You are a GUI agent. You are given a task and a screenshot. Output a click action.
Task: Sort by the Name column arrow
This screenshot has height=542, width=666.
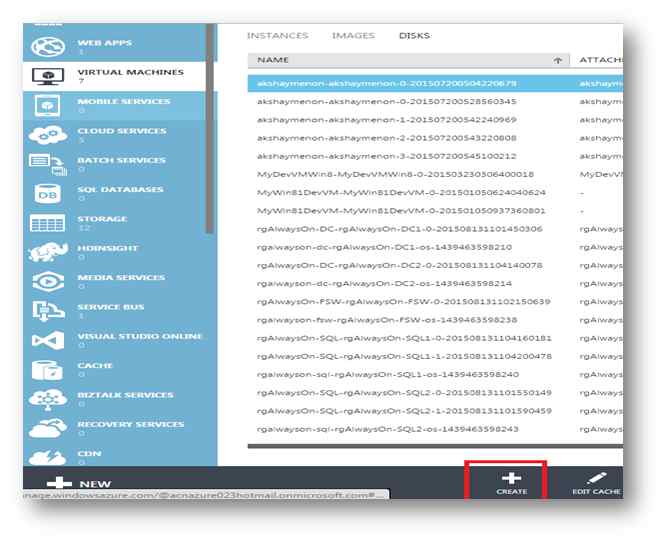pos(558,60)
